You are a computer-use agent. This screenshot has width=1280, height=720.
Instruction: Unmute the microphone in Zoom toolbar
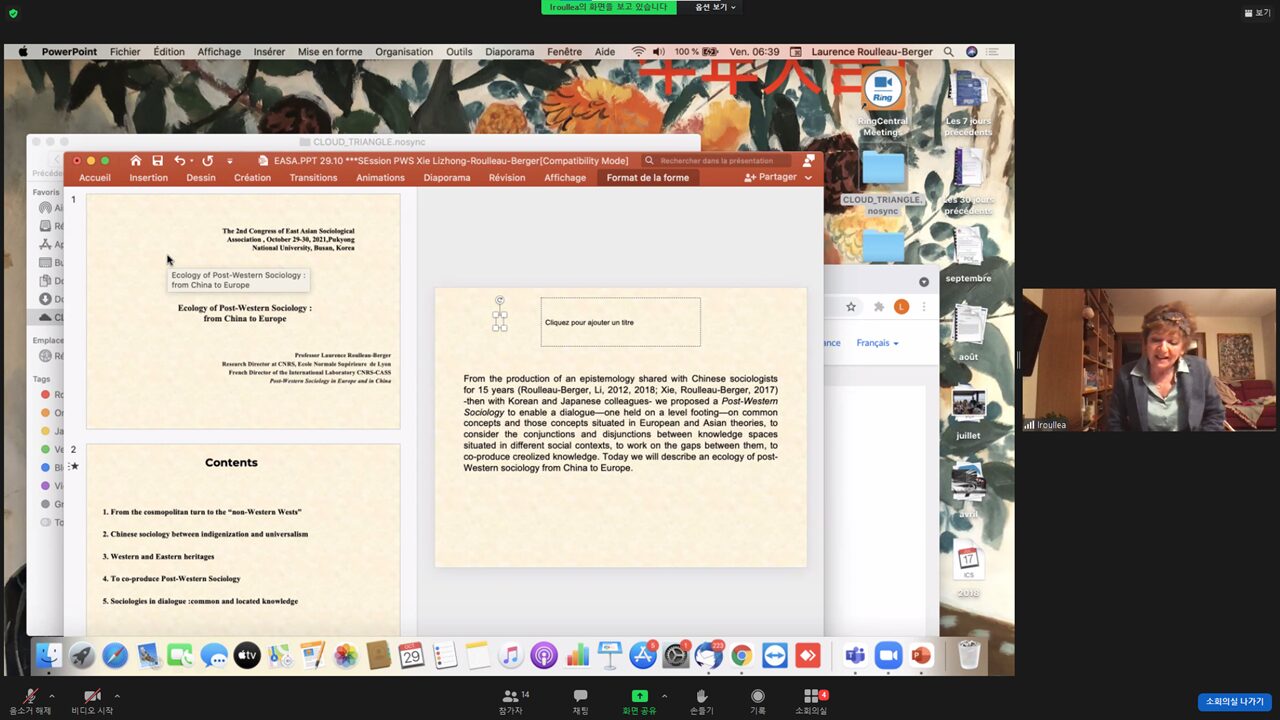click(30, 696)
